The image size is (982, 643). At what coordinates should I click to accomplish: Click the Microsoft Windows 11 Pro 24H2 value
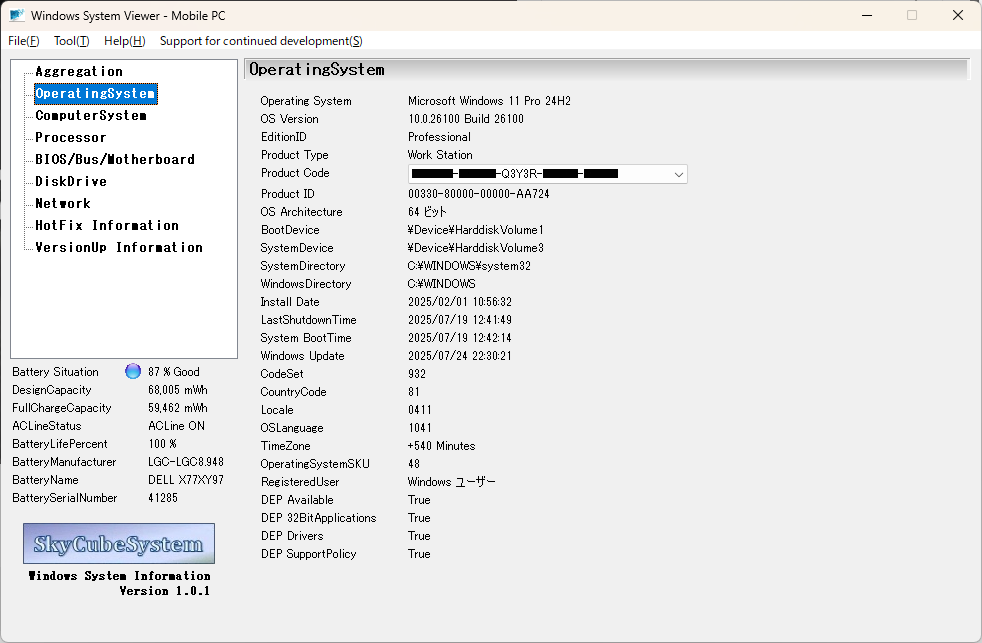click(489, 101)
